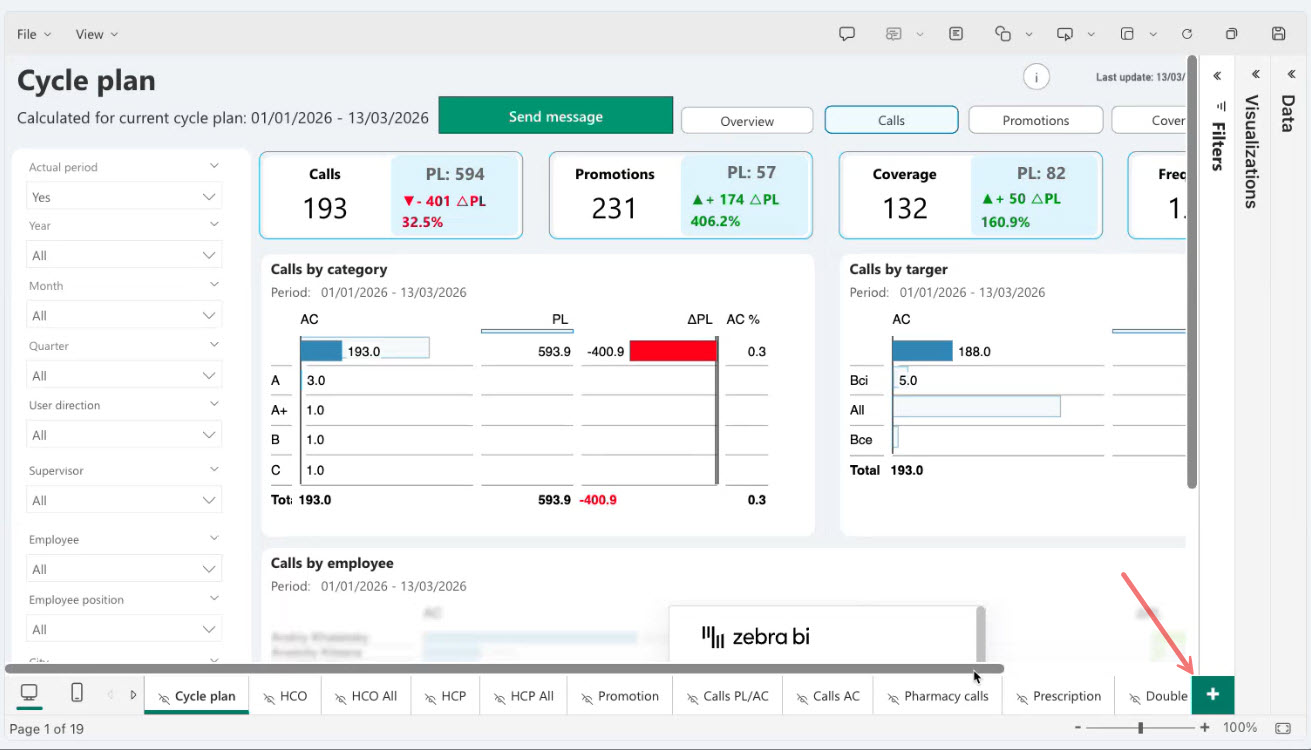Click the text box icon
This screenshot has height=750, width=1311.
956,34
